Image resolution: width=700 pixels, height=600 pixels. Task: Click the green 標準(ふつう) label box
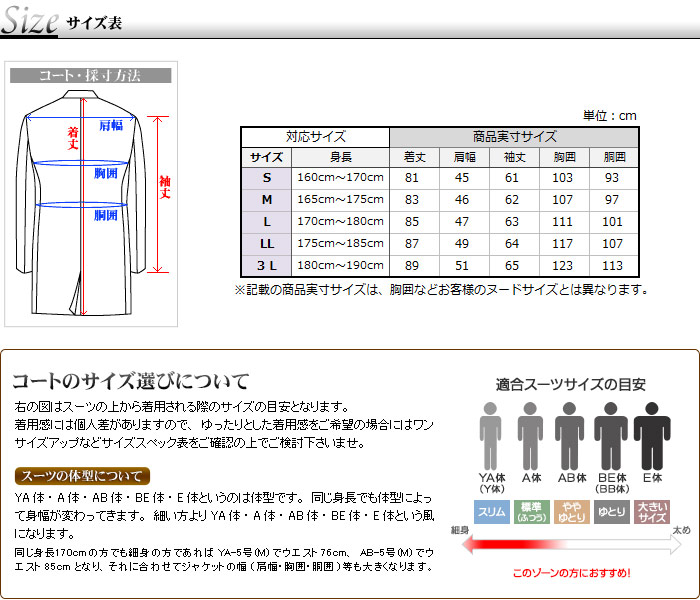(531, 512)
